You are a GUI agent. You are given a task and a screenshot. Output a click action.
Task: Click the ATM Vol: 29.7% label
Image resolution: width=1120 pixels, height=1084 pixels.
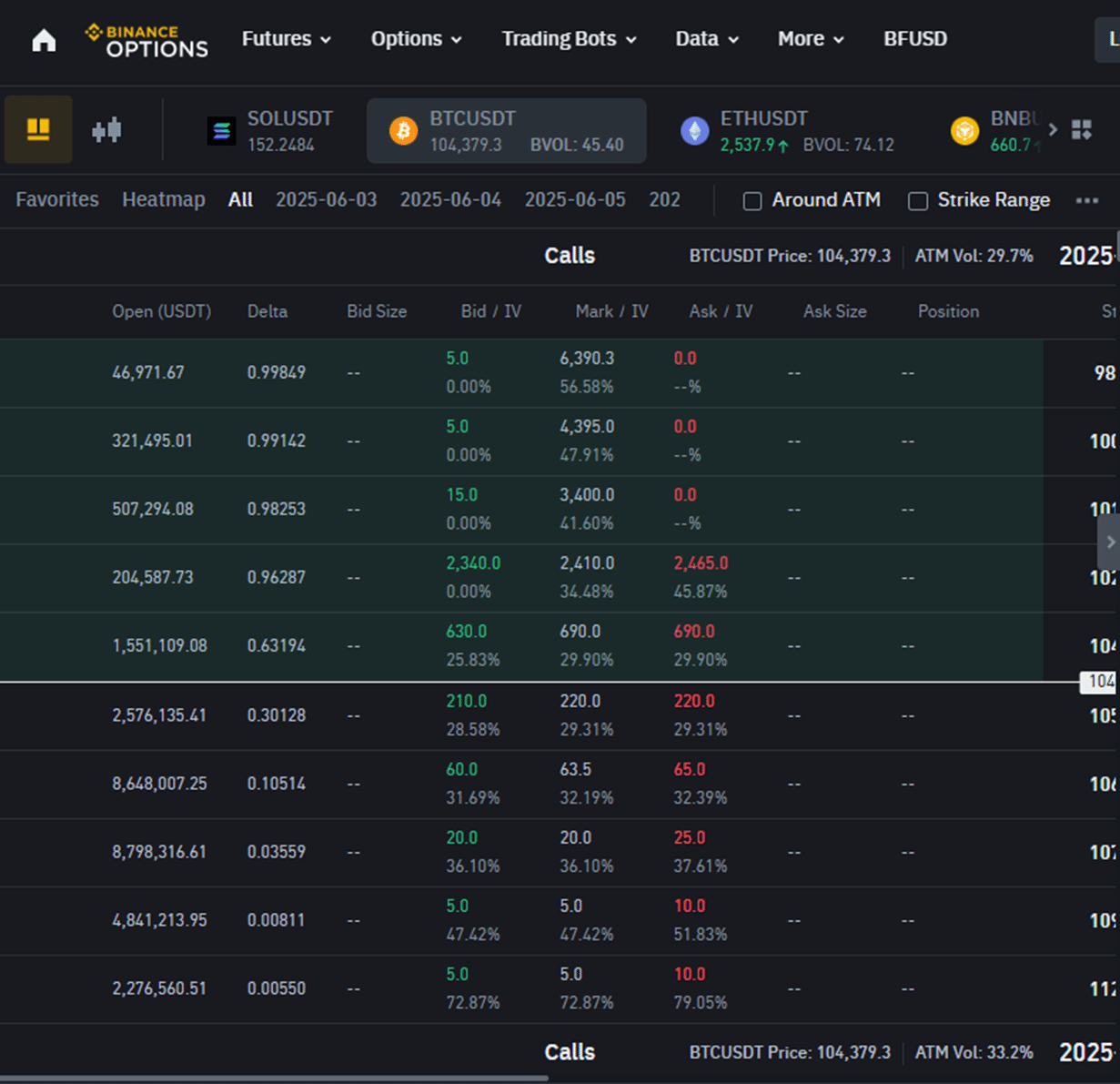[974, 257]
